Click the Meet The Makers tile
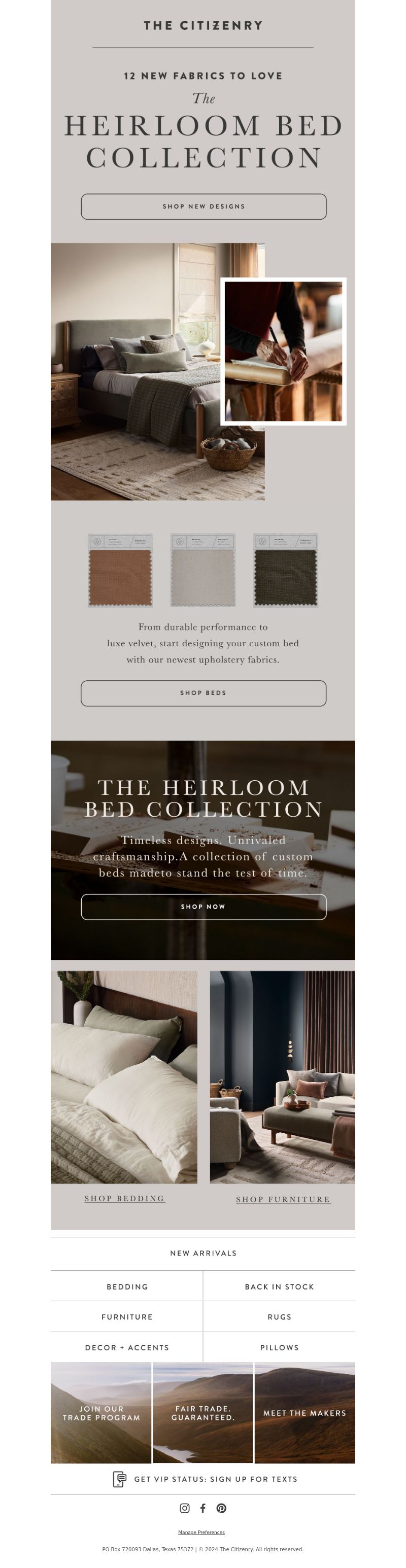Image resolution: width=406 pixels, height=1568 pixels. coord(305,1413)
